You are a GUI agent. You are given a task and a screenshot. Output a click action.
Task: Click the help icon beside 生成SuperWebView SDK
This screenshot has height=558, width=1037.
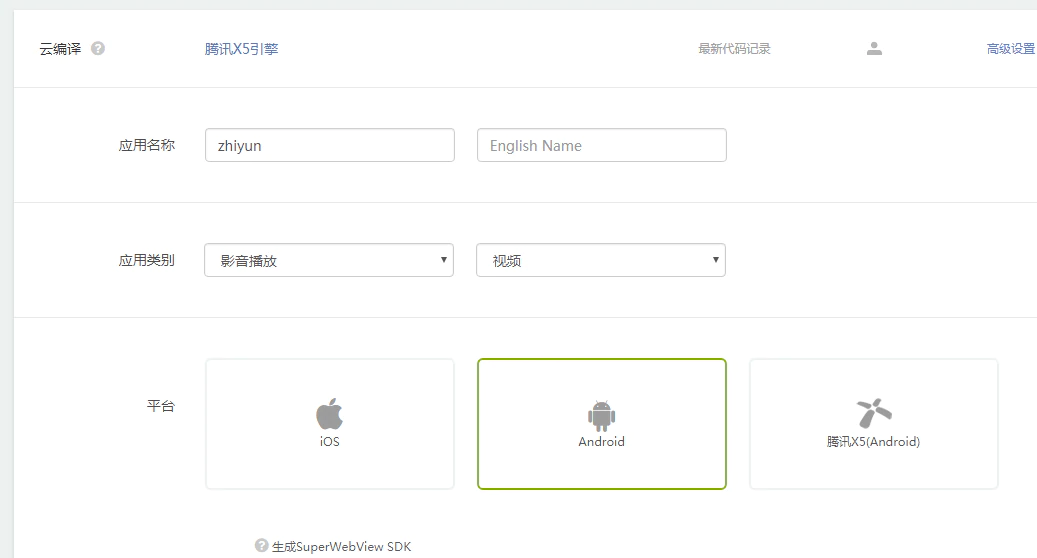[261, 545]
